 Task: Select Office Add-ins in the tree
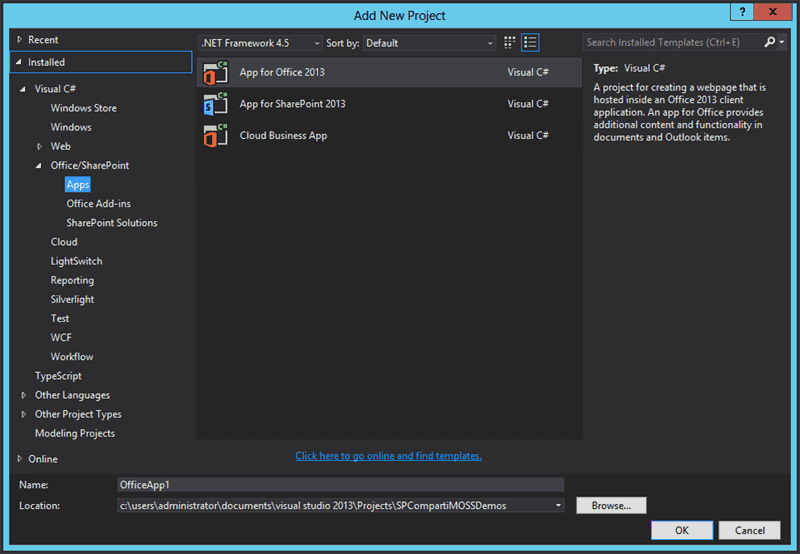tap(98, 204)
